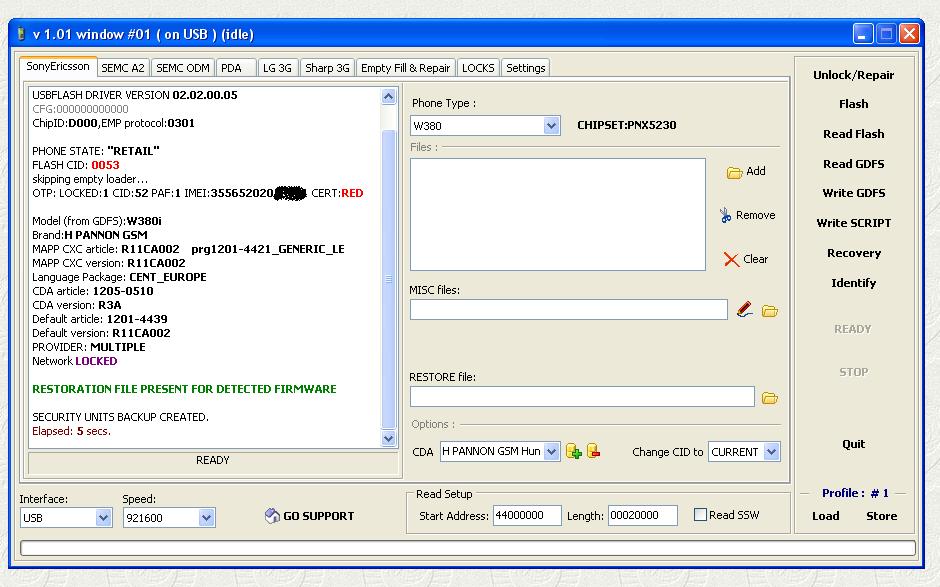Screen dimensions: 940x587
Task: Click the GO SUPPORT icon
Action: click(x=272, y=516)
